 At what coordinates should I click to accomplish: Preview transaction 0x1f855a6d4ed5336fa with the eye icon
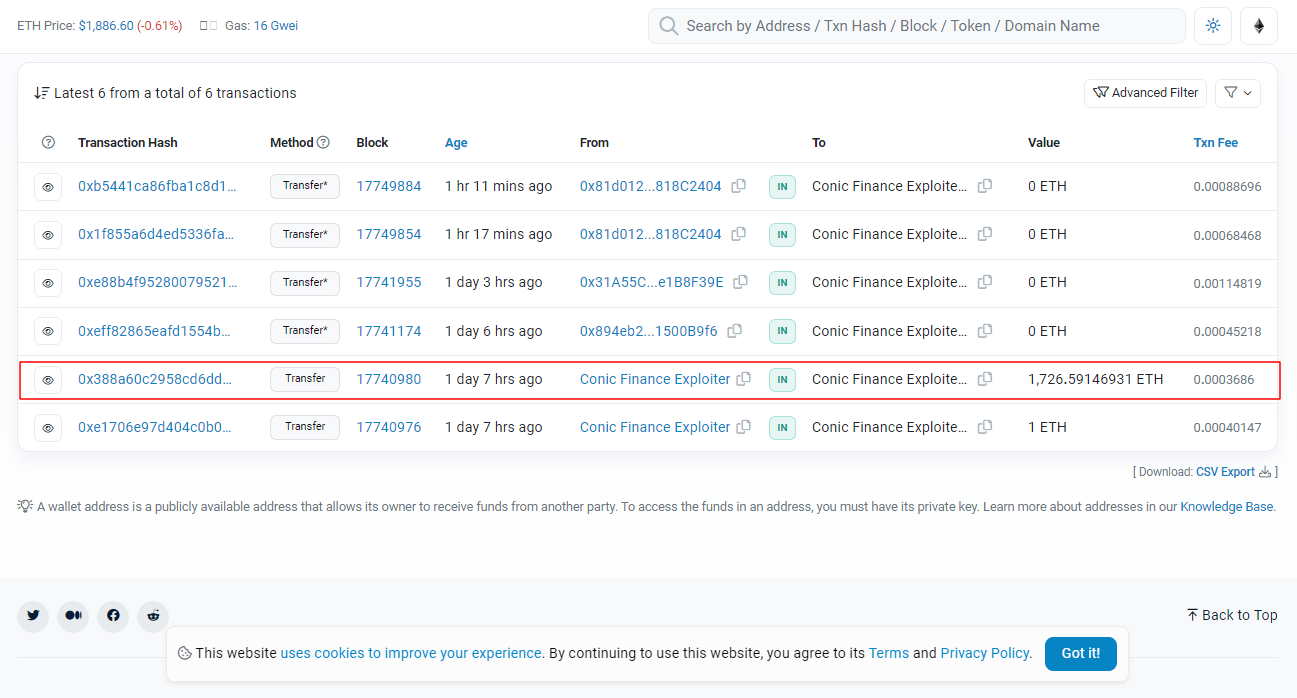(x=48, y=235)
